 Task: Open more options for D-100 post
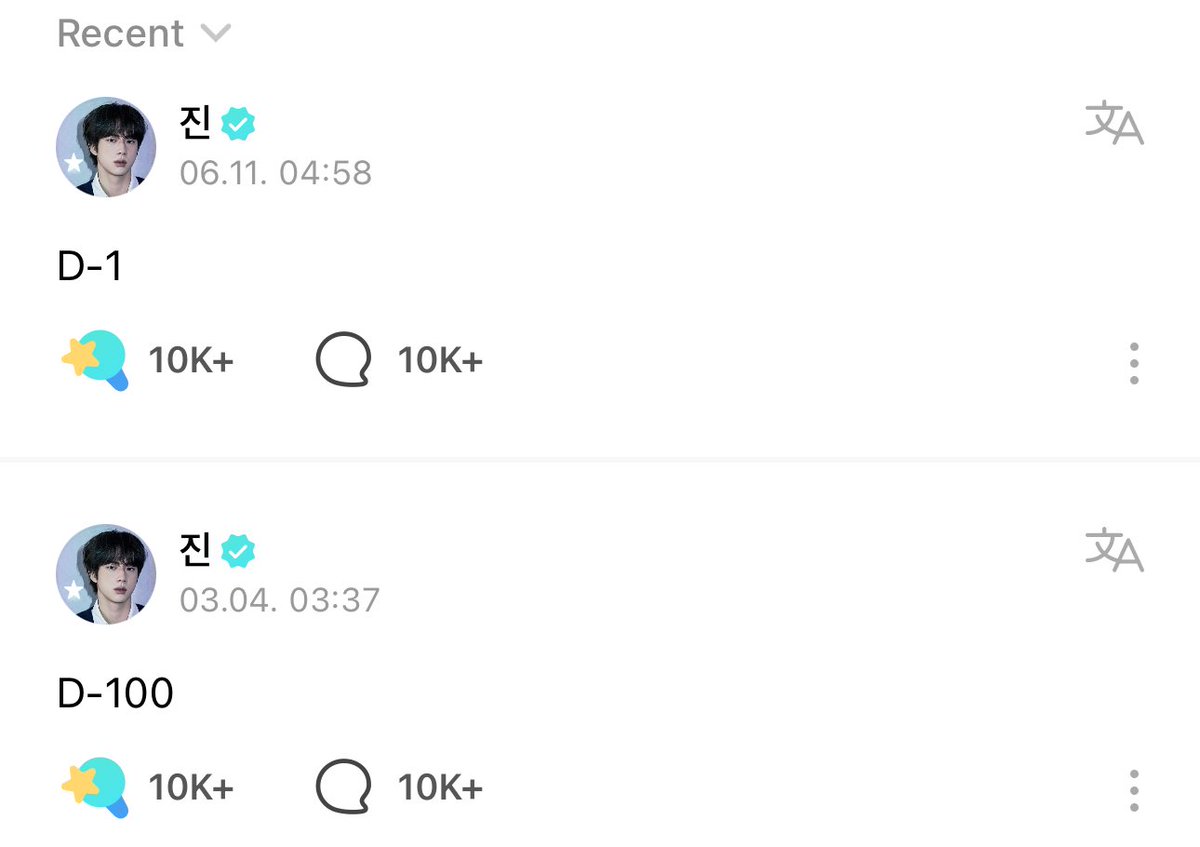1133,790
